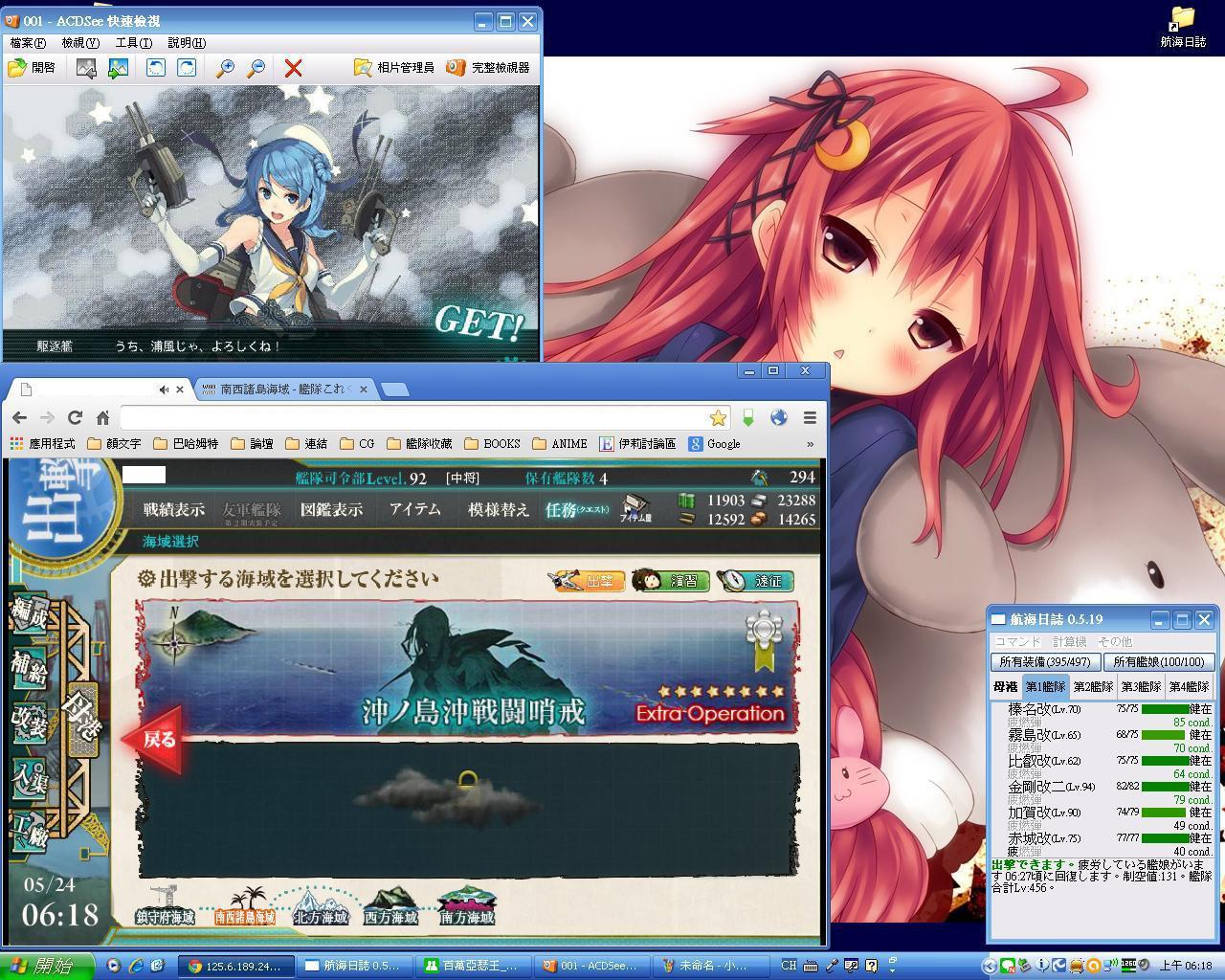Open the 顏文字 bookmark folder
Viewport: 1225px width, 980px height.
[114, 444]
